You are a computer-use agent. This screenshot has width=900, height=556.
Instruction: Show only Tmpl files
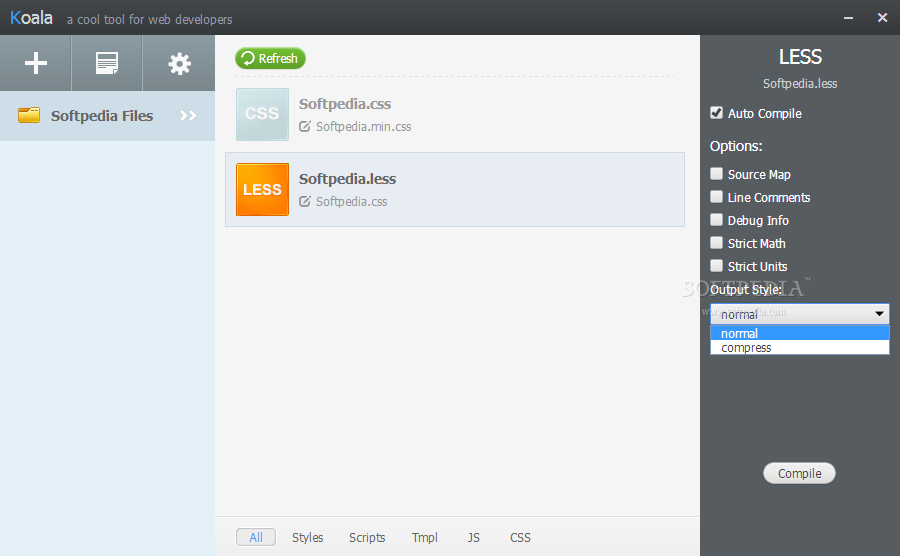pos(424,538)
